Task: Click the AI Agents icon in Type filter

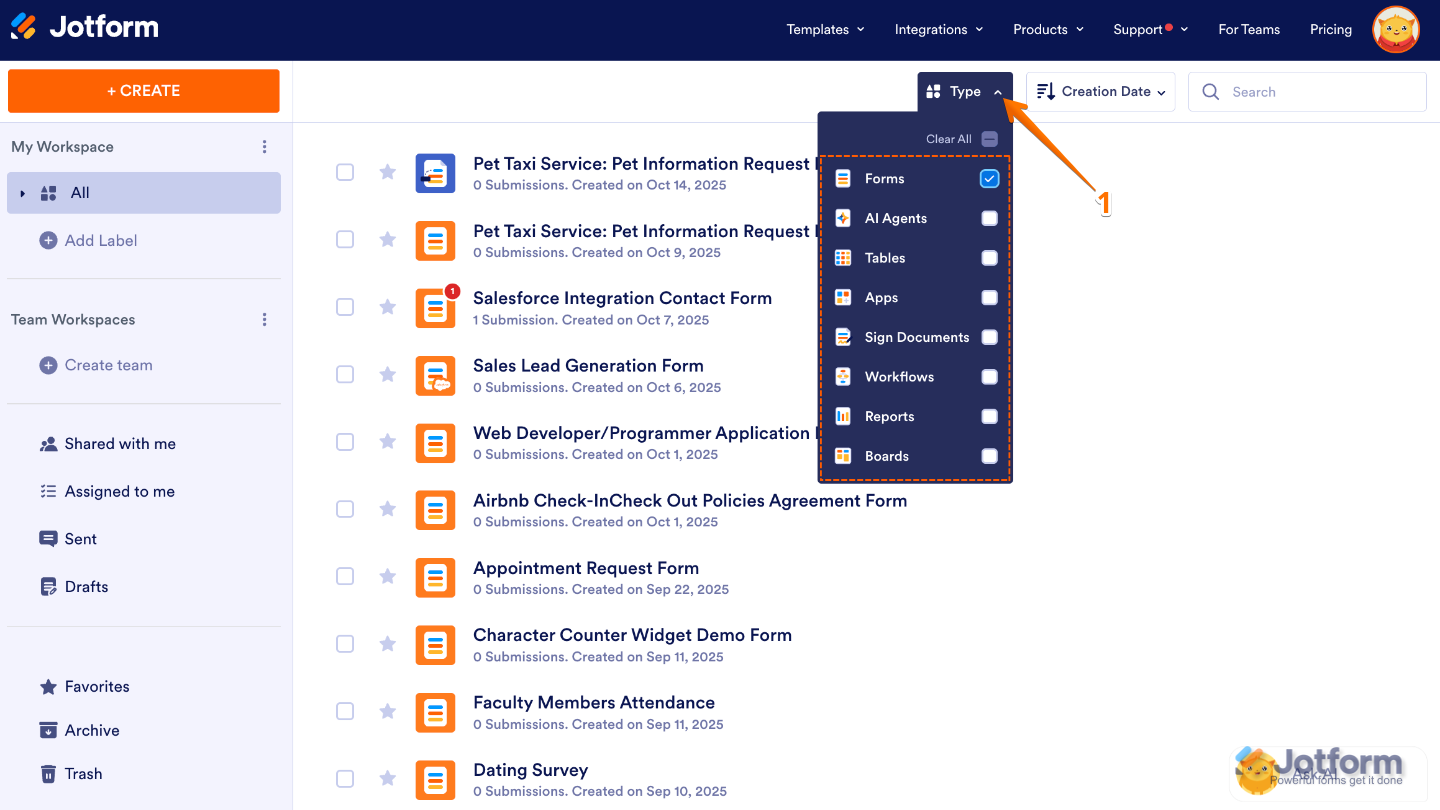Action: pyautogui.click(x=843, y=218)
